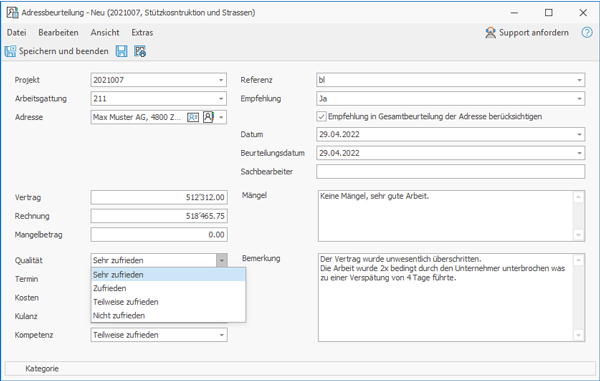600x381 pixels.
Task: Open the Adresse dropdown arrow
Action: [221, 117]
